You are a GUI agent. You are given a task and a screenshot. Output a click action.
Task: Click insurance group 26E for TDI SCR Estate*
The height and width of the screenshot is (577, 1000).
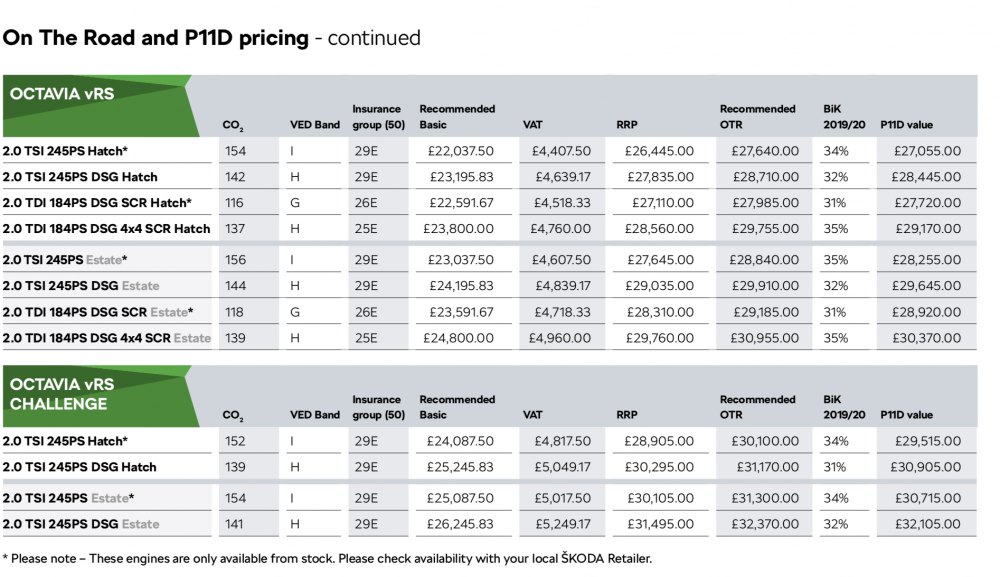[x=366, y=312]
